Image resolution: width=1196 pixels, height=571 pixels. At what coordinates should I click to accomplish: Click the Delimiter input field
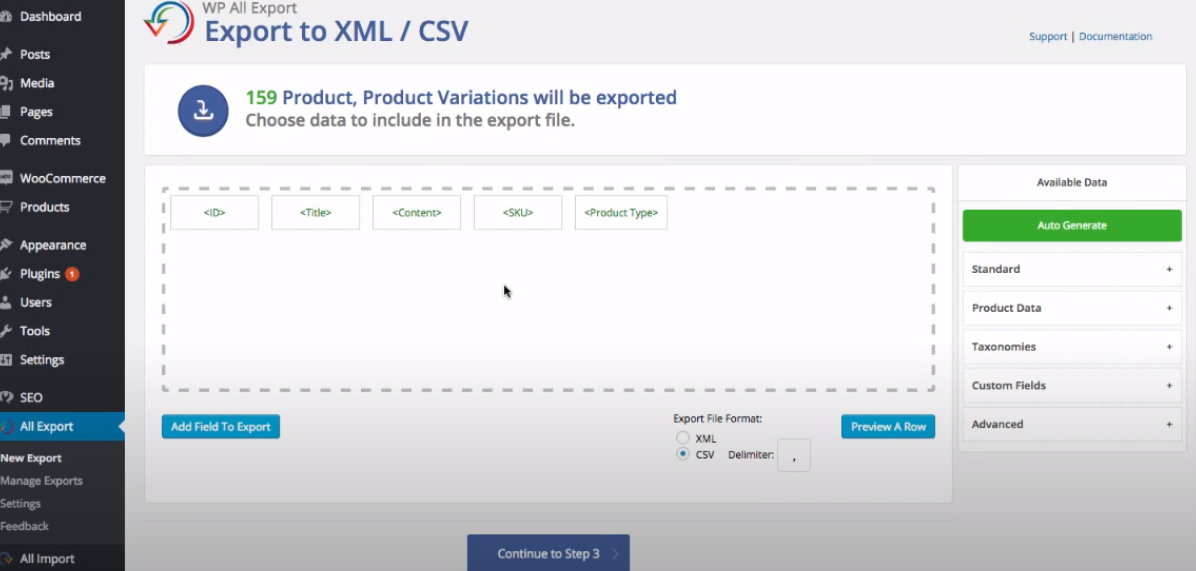pos(794,455)
